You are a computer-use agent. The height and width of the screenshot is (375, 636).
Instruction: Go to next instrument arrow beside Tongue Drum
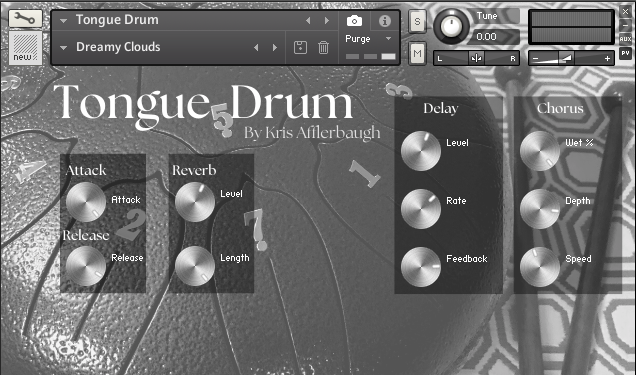click(x=327, y=20)
